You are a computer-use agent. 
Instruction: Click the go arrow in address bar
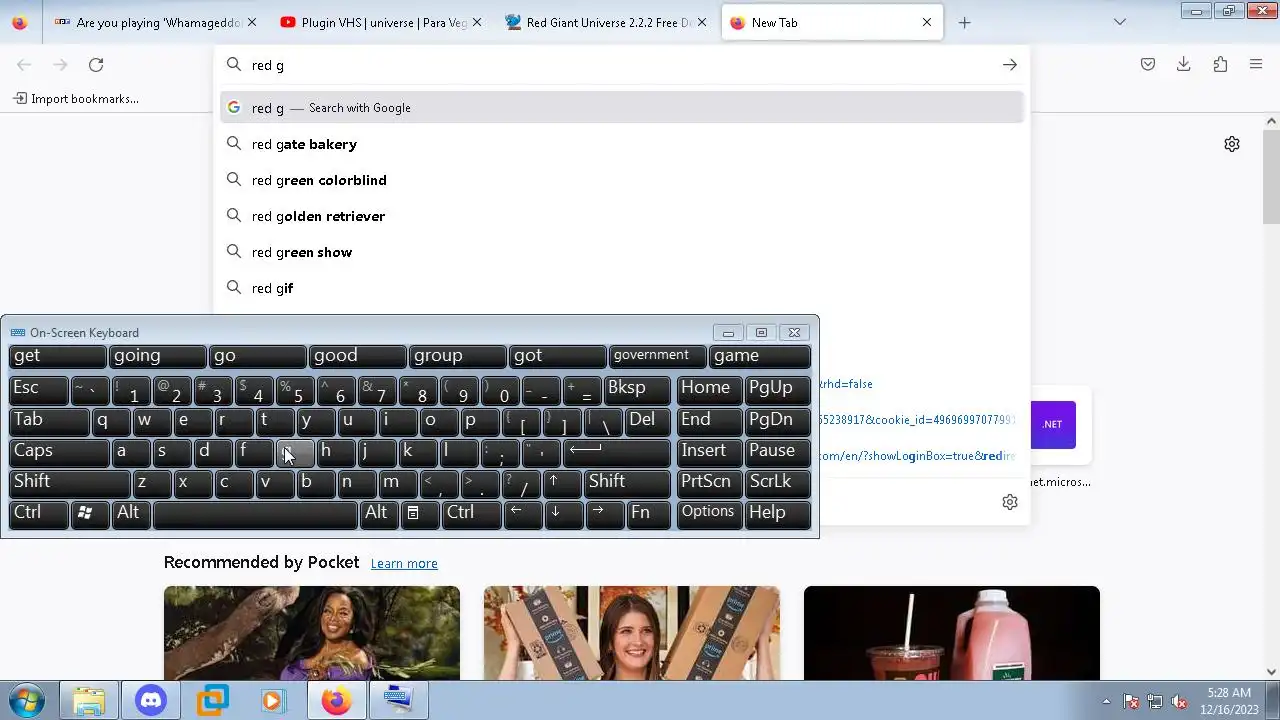click(x=1010, y=65)
